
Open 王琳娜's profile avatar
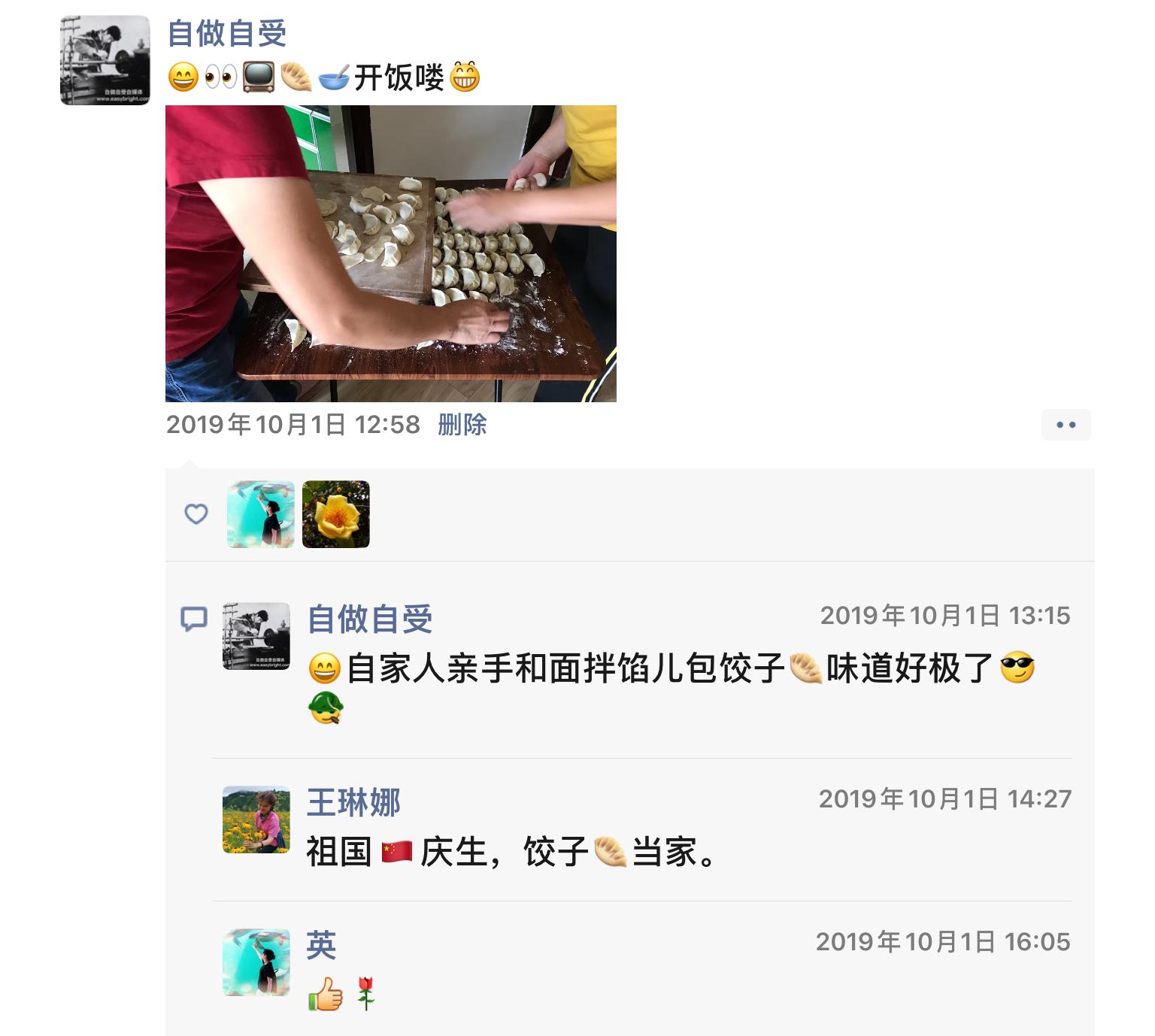[256, 819]
